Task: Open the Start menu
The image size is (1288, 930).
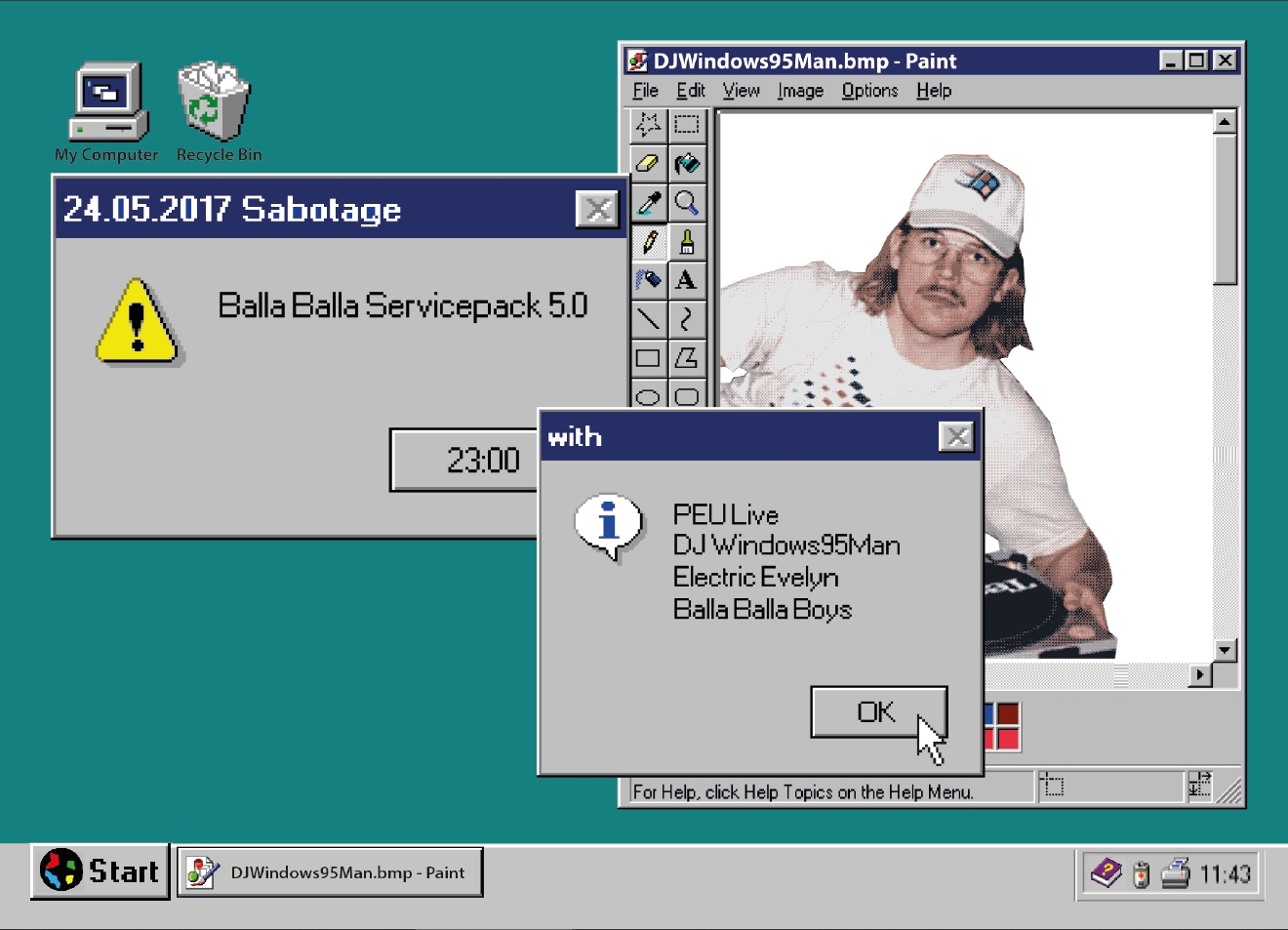Action: [x=100, y=870]
